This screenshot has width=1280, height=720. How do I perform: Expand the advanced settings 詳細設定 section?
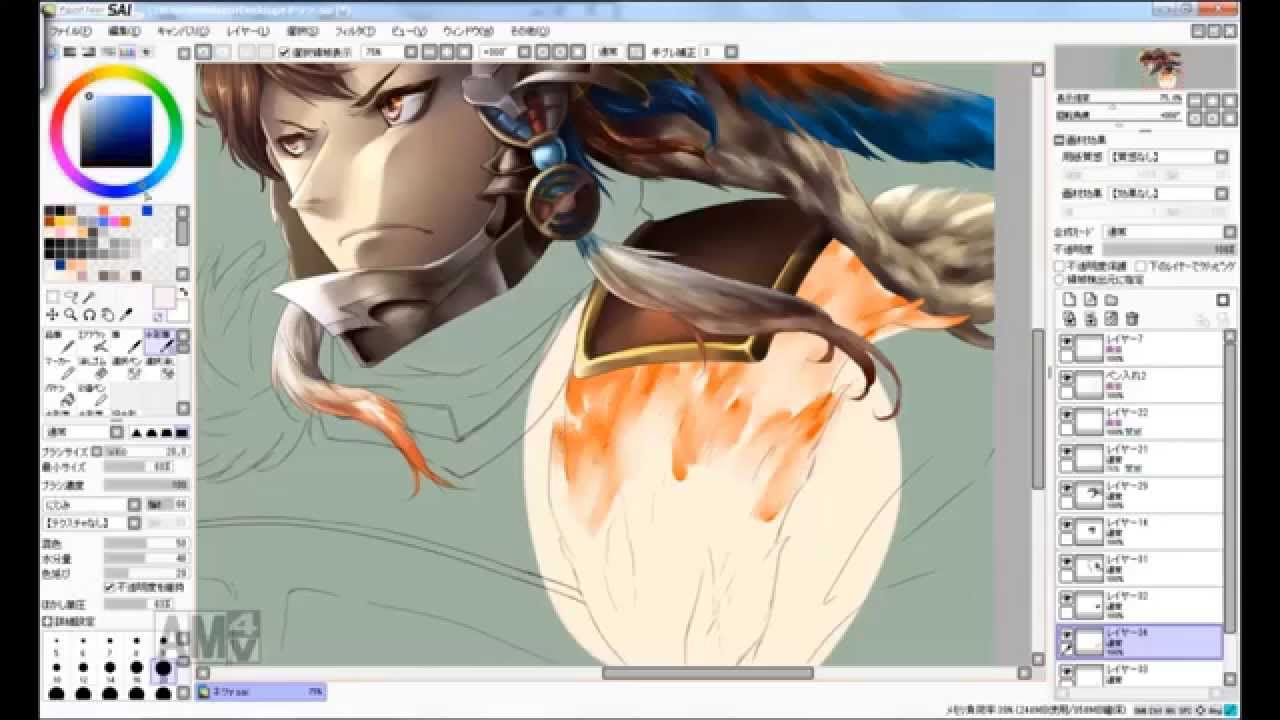tap(47, 621)
